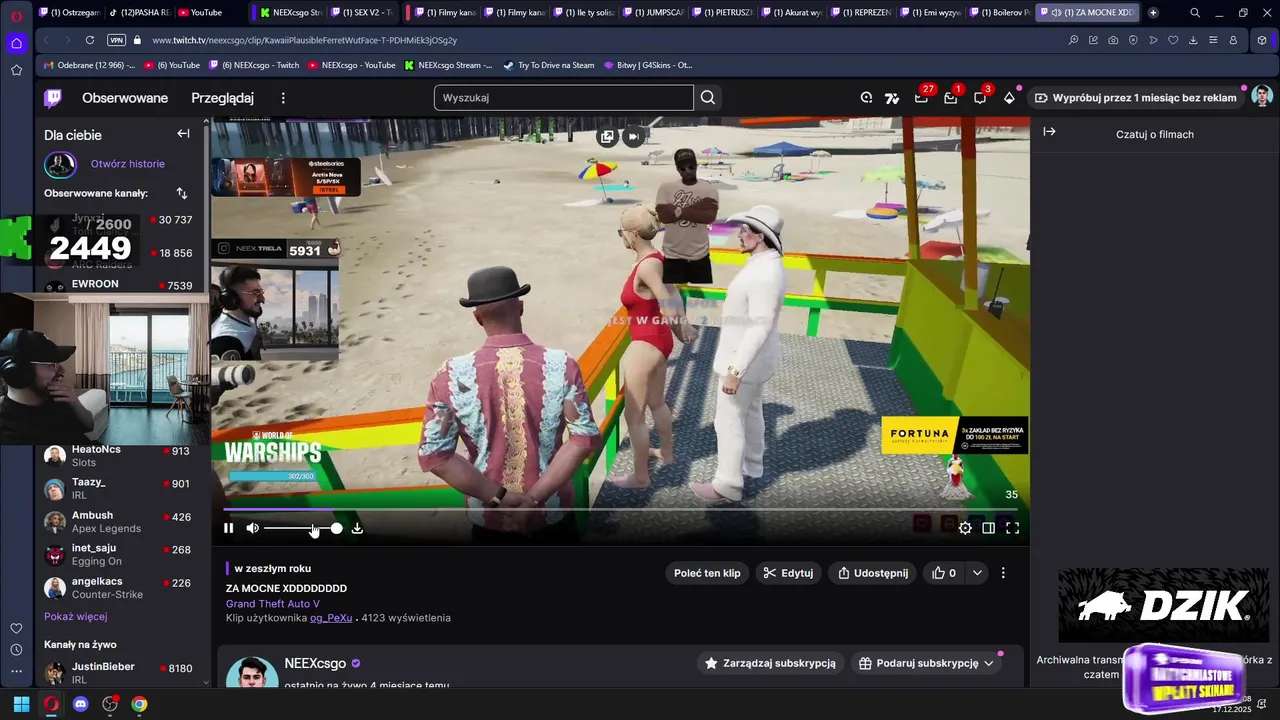Click Wypróbuj przez 1 miesiąc bez reklam

tap(1135, 98)
